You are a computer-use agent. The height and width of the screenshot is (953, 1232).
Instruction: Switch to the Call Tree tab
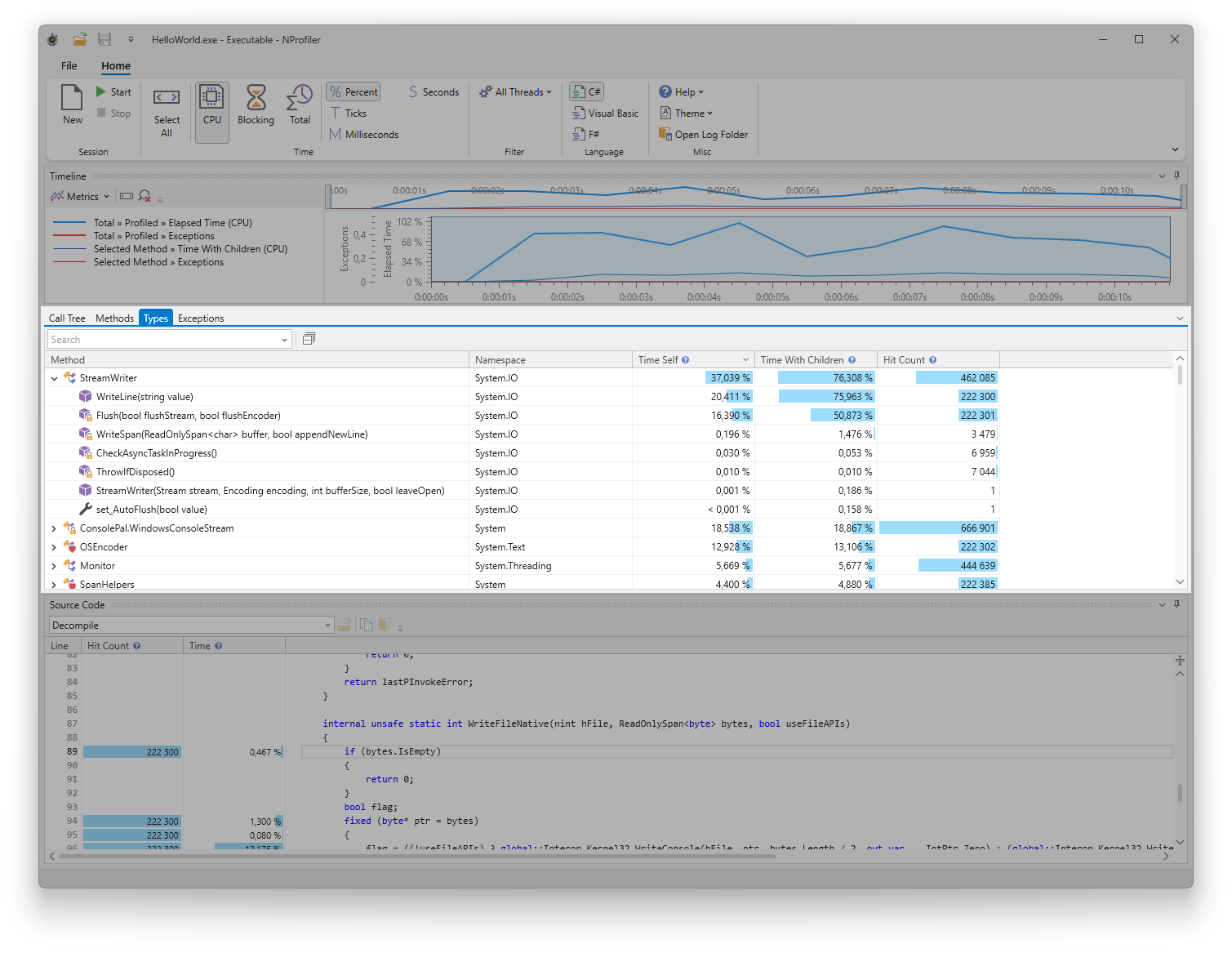point(67,318)
